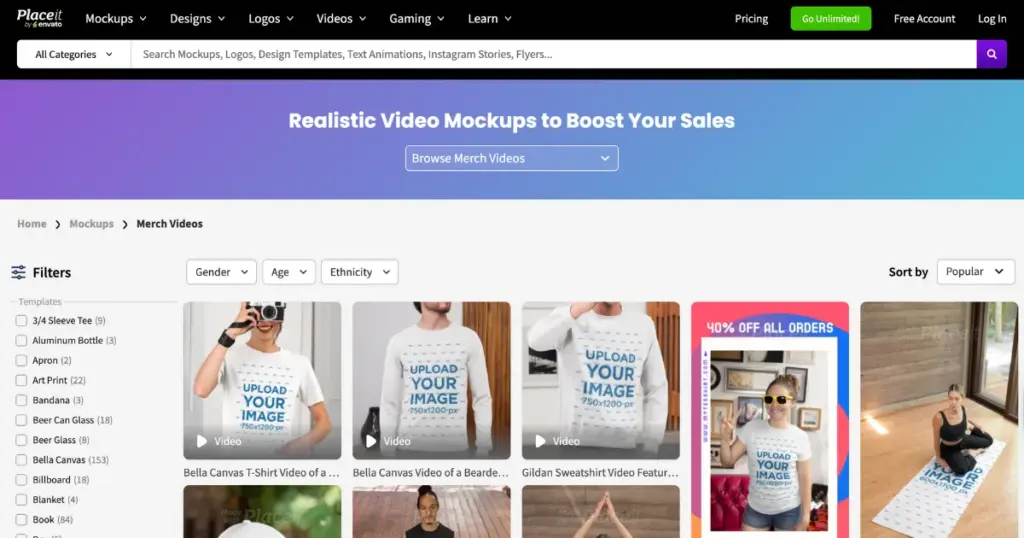Click Log In
Image resolution: width=1024 pixels, height=538 pixels.
992,19
